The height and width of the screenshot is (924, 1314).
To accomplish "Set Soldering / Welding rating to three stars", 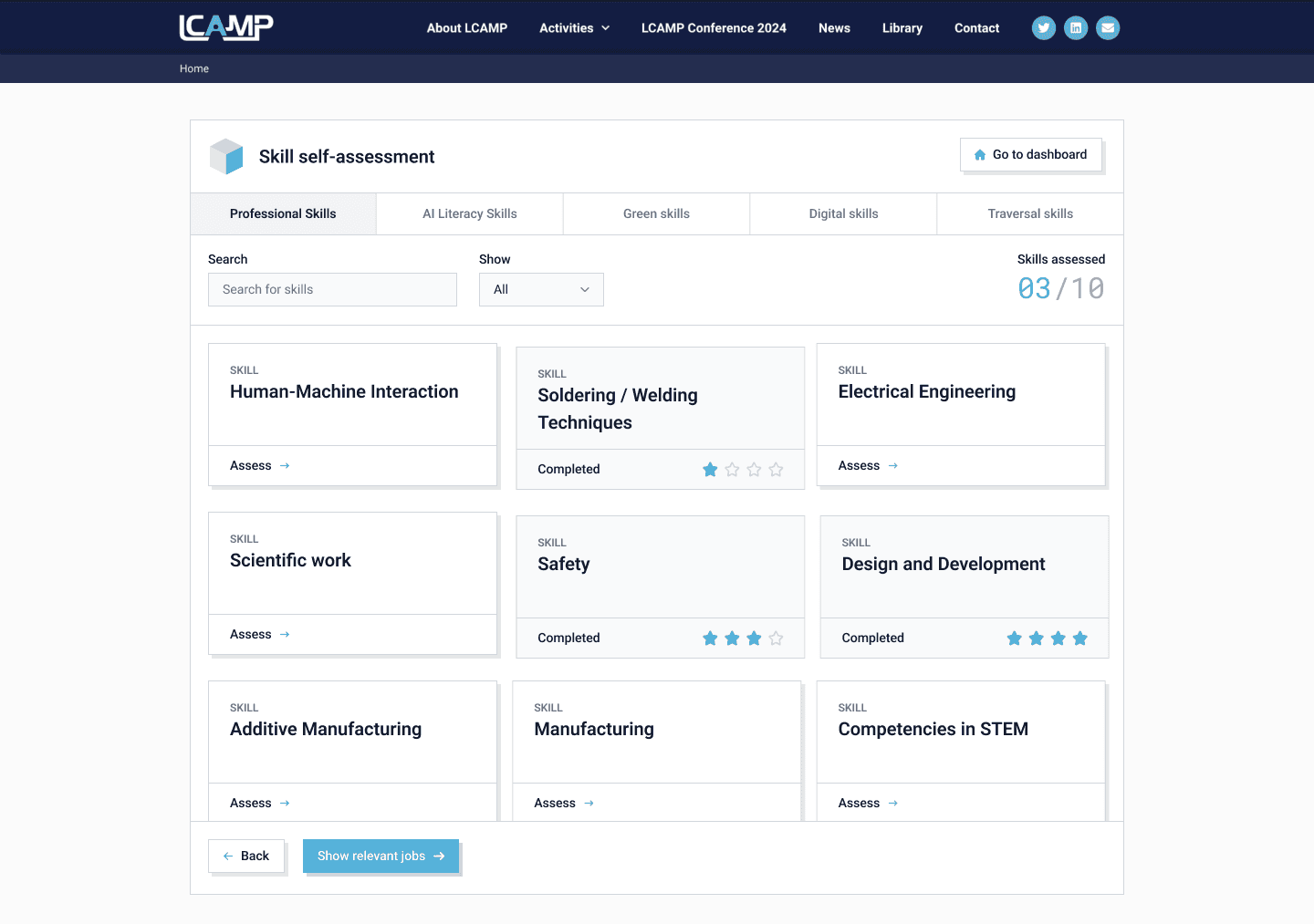I will click(754, 469).
